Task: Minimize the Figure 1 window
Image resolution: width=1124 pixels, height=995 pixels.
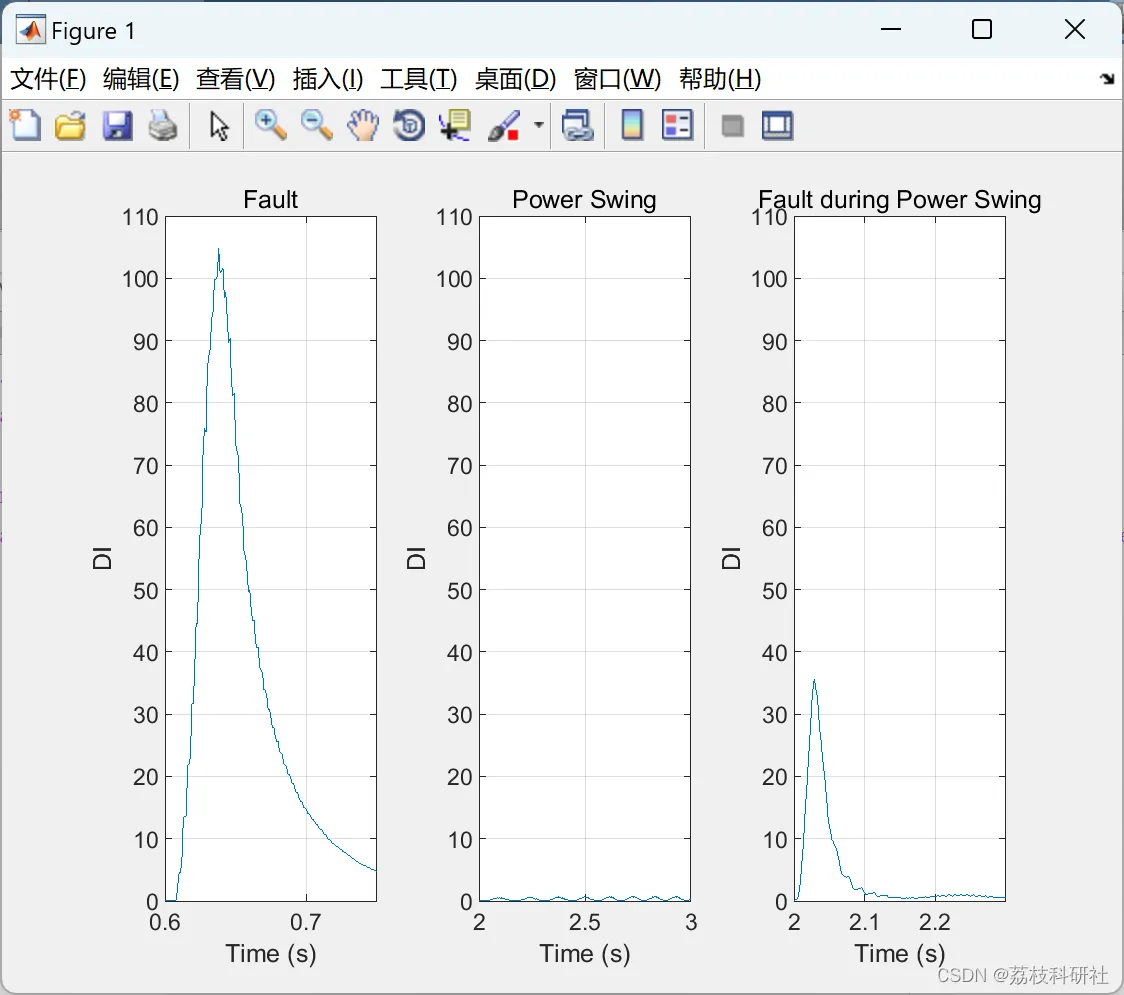Action: click(x=891, y=29)
